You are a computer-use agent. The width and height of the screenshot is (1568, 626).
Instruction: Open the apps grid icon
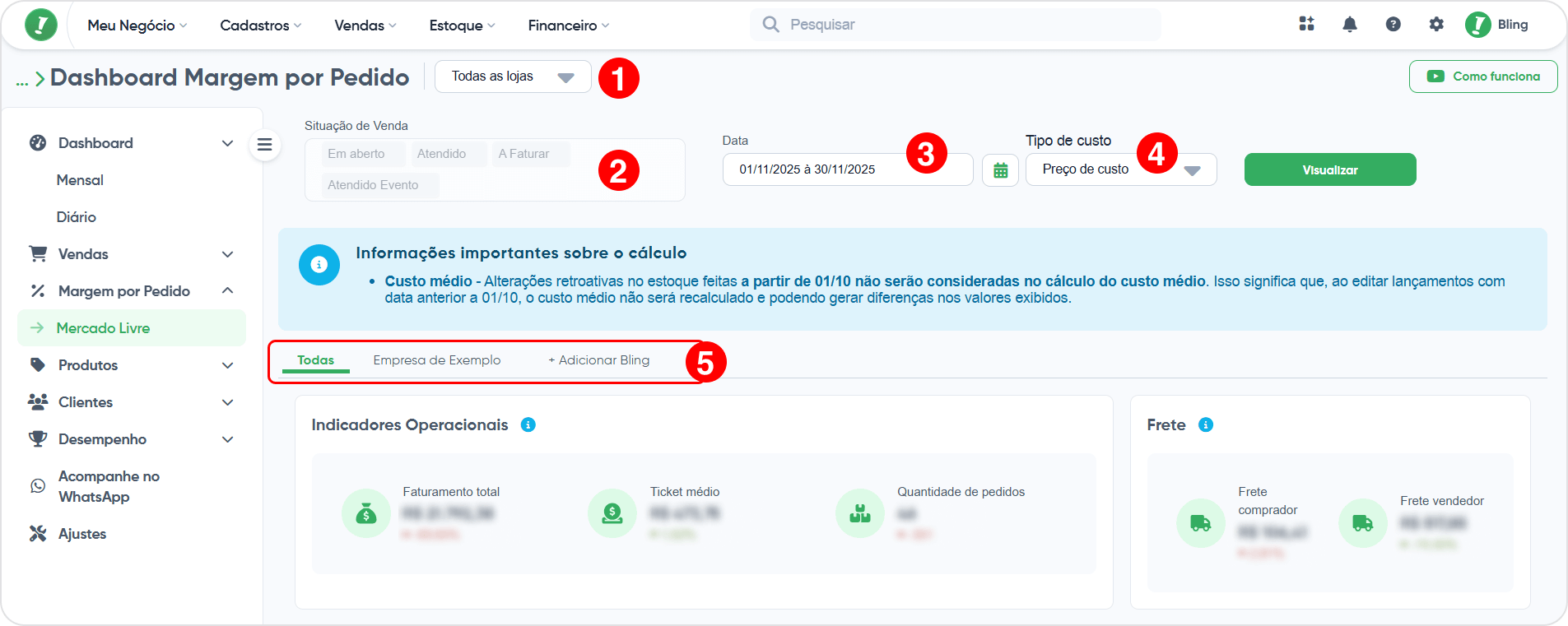1306,24
